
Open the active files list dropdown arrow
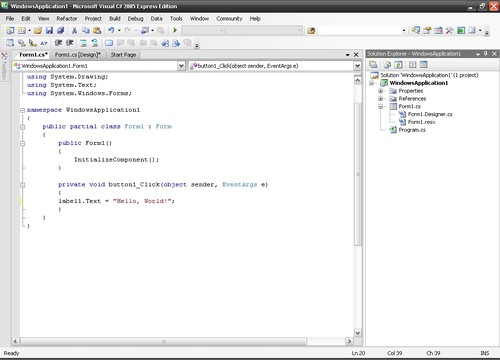click(x=347, y=55)
